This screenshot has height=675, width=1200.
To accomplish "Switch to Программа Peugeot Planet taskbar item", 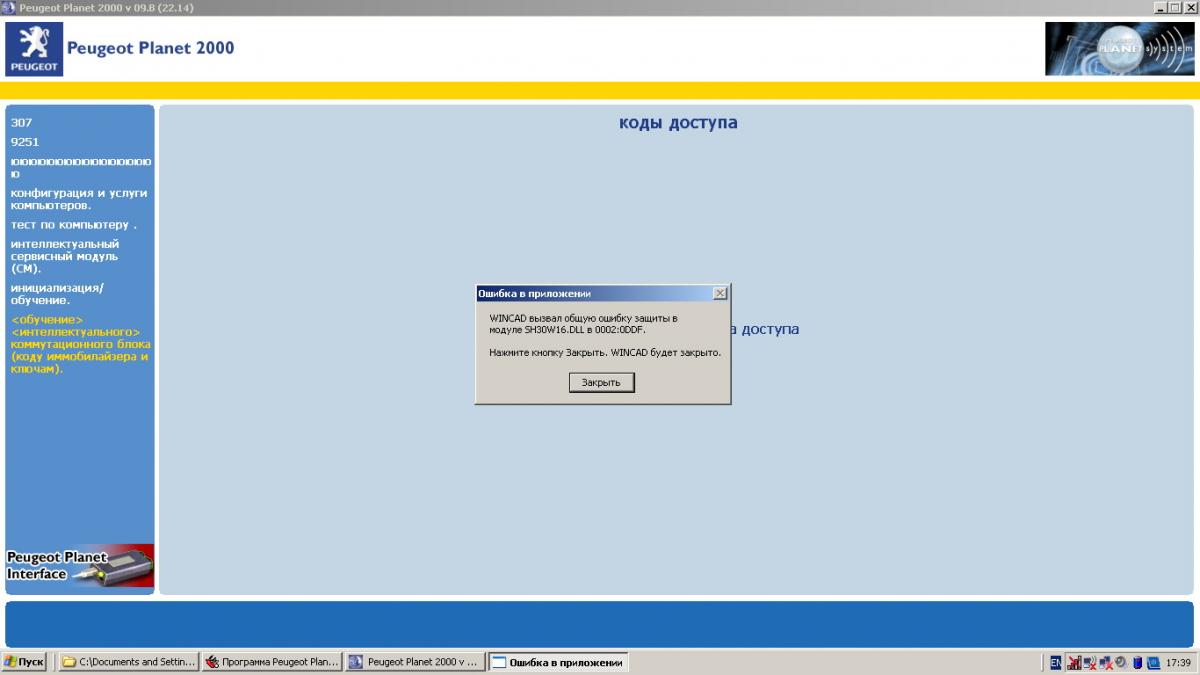I will tap(272, 662).
